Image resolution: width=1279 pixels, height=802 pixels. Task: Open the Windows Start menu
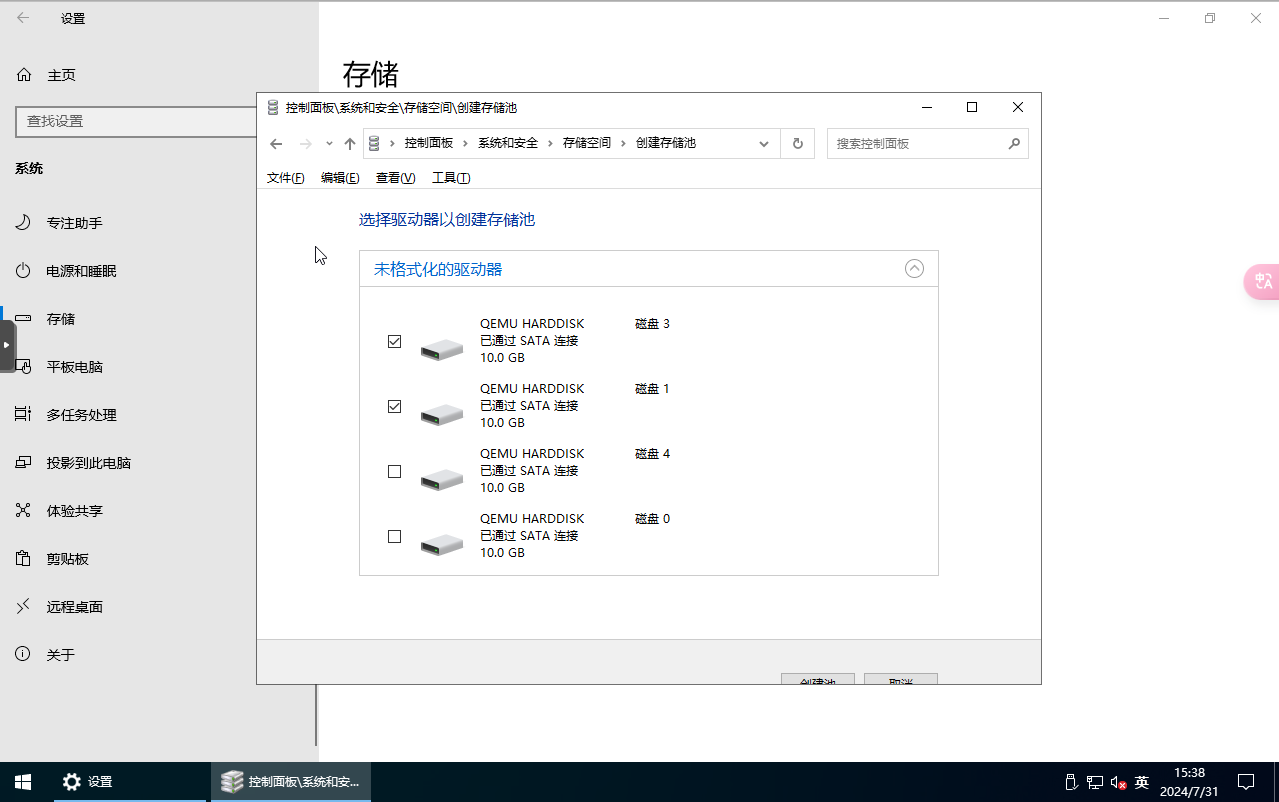point(22,782)
